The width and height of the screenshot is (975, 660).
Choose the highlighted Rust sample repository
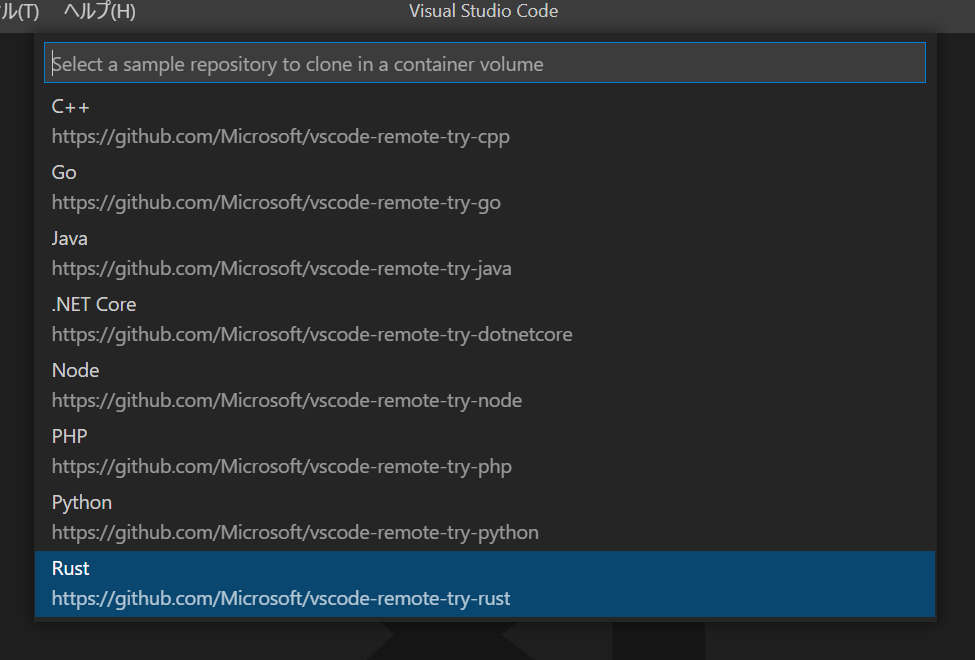pos(485,583)
